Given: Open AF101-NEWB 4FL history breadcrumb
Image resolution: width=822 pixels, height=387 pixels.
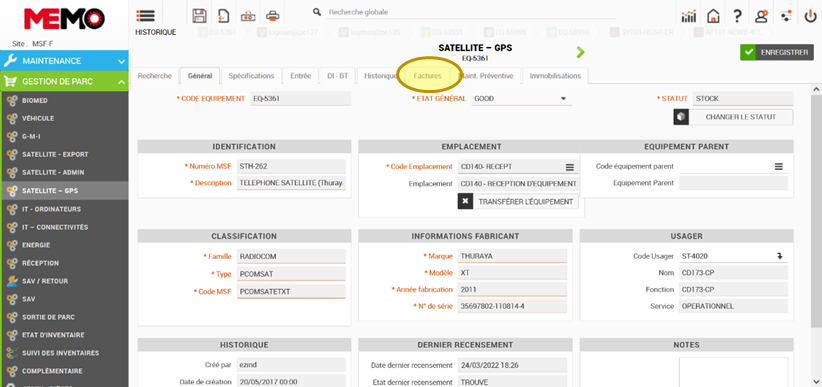Looking at the screenshot, I should [727, 33].
